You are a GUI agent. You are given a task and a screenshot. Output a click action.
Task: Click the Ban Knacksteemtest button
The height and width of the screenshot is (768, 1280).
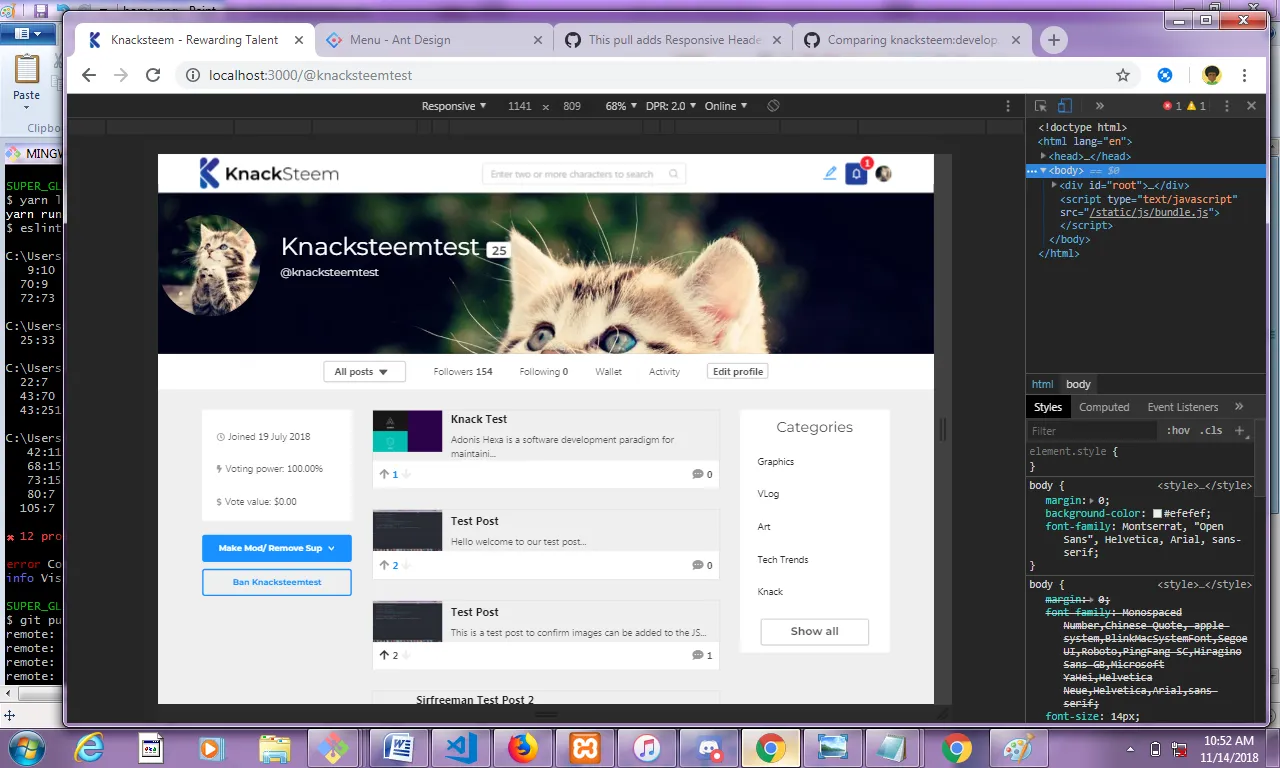(x=277, y=582)
